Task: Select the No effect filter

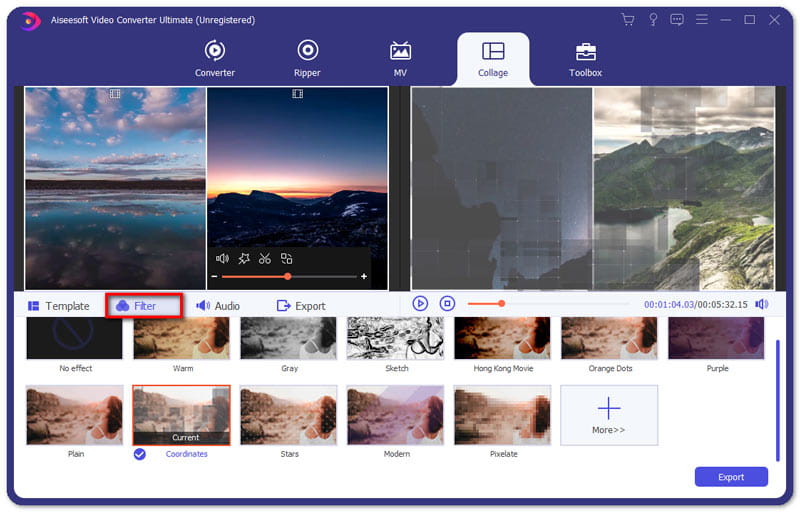Action: (74, 338)
